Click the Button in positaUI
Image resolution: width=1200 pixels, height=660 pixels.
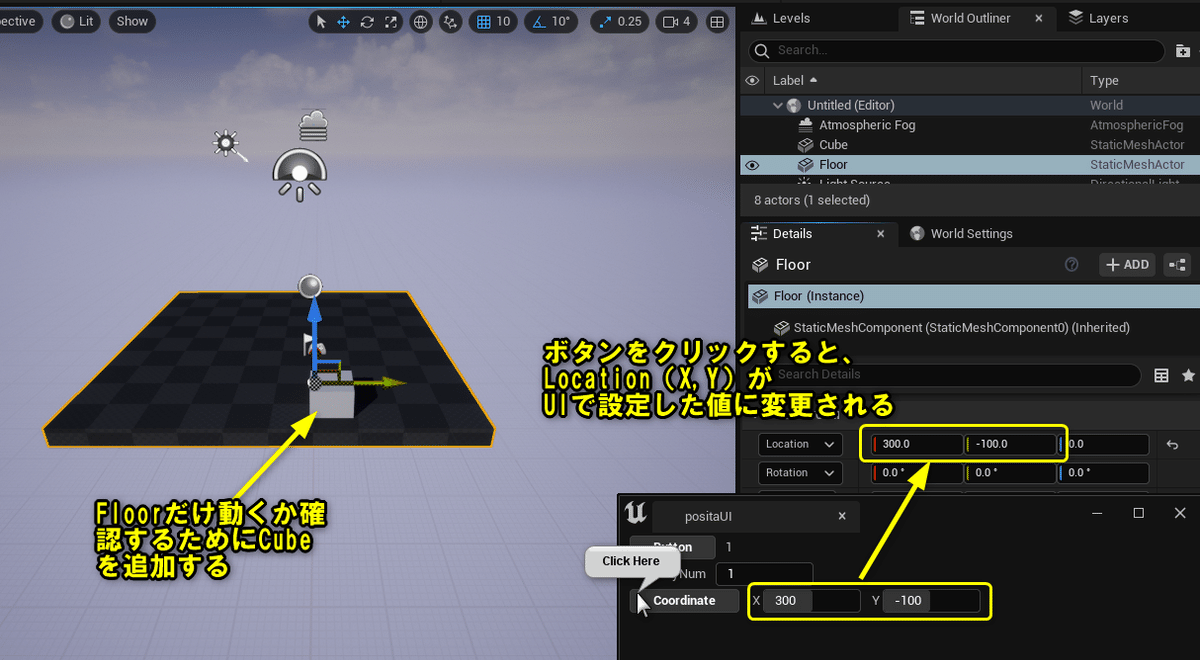(673, 547)
